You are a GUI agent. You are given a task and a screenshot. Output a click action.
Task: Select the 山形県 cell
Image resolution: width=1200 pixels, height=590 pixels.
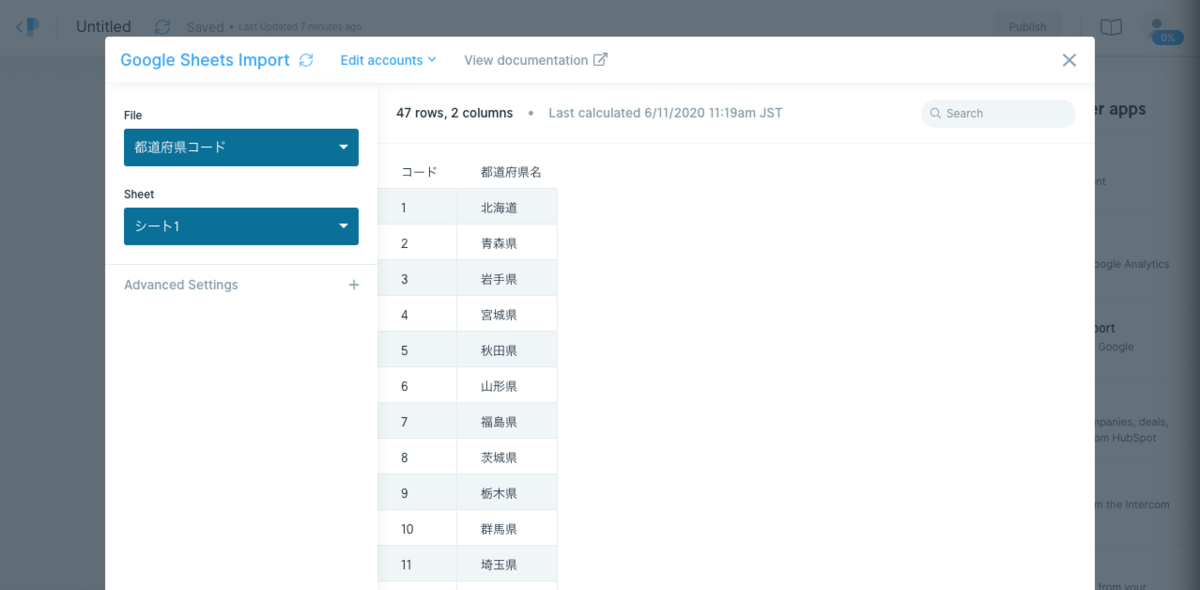(x=507, y=386)
